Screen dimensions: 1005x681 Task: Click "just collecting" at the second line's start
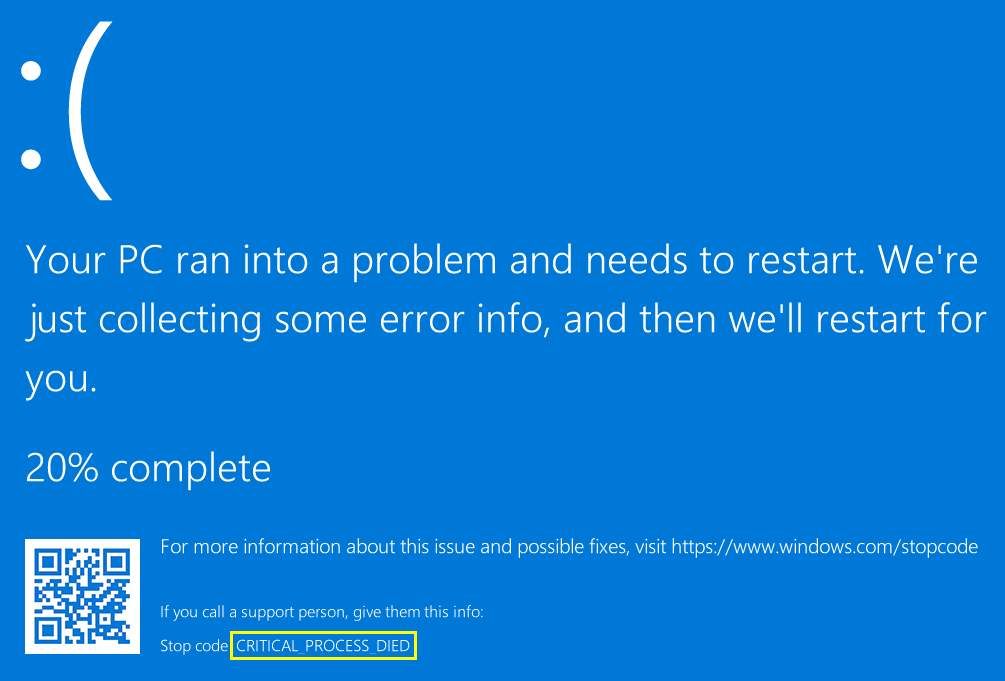[x=143, y=320]
